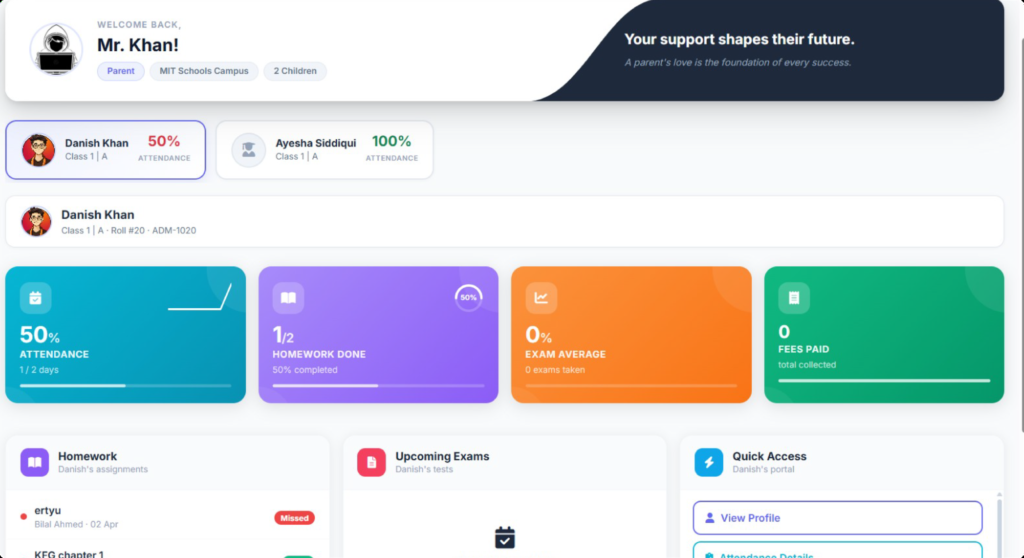Open the Homework Done stat card
This screenshot has height=558, width=1024.
(378, 335)
